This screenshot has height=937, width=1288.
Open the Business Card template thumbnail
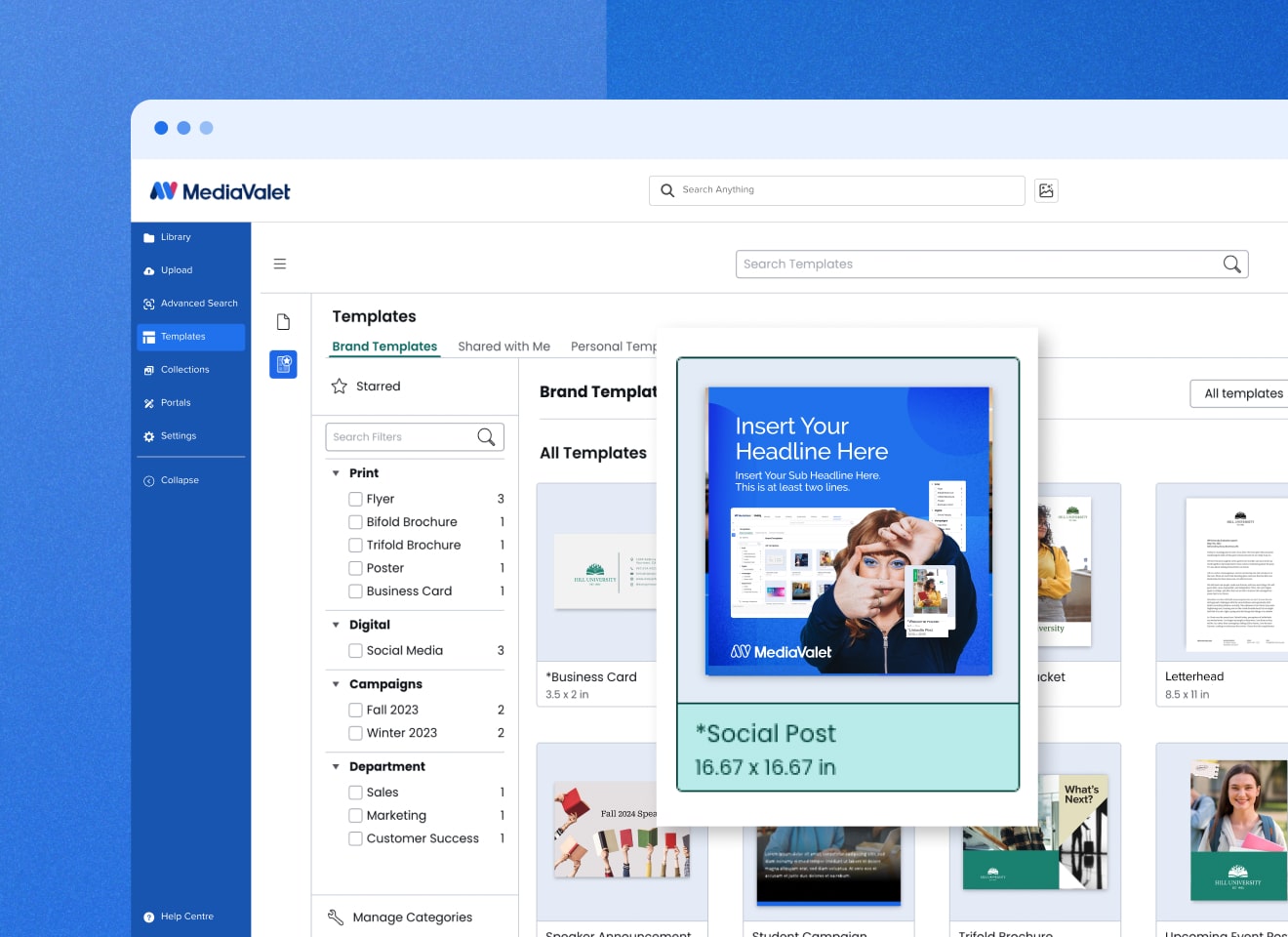click(597, 572)
